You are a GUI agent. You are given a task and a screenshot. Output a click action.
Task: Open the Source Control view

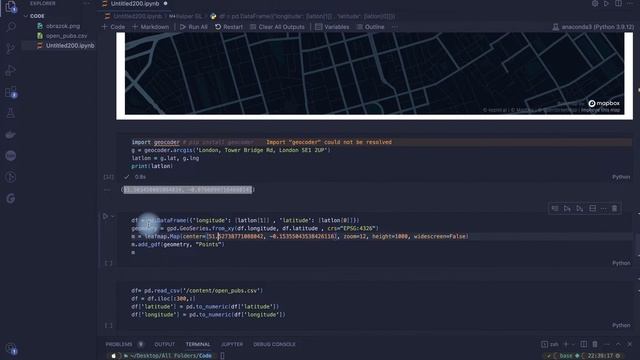11,49
